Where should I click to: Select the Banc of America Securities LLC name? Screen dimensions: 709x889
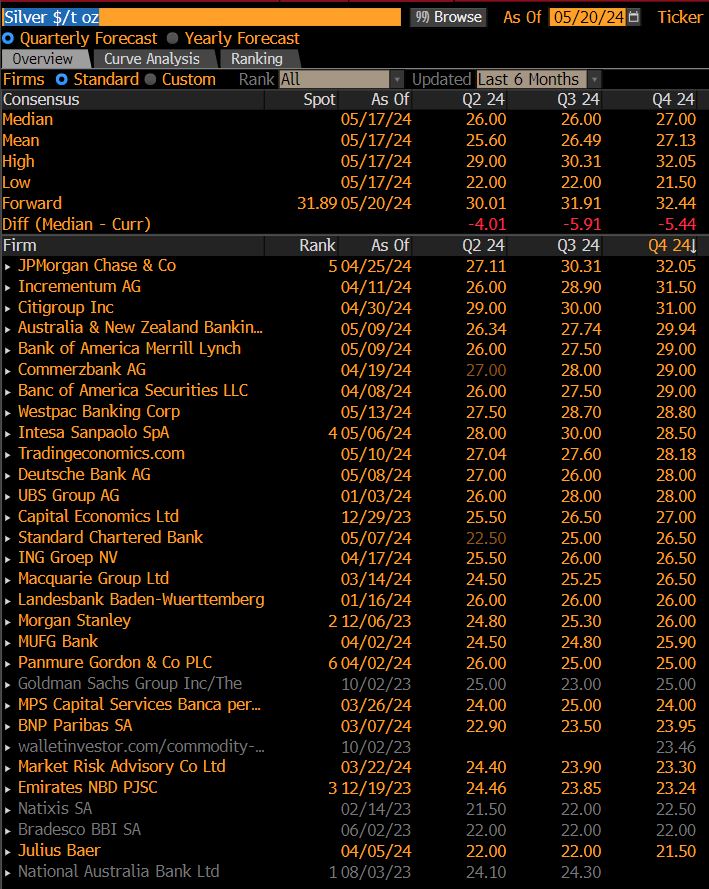coord(133,391)
